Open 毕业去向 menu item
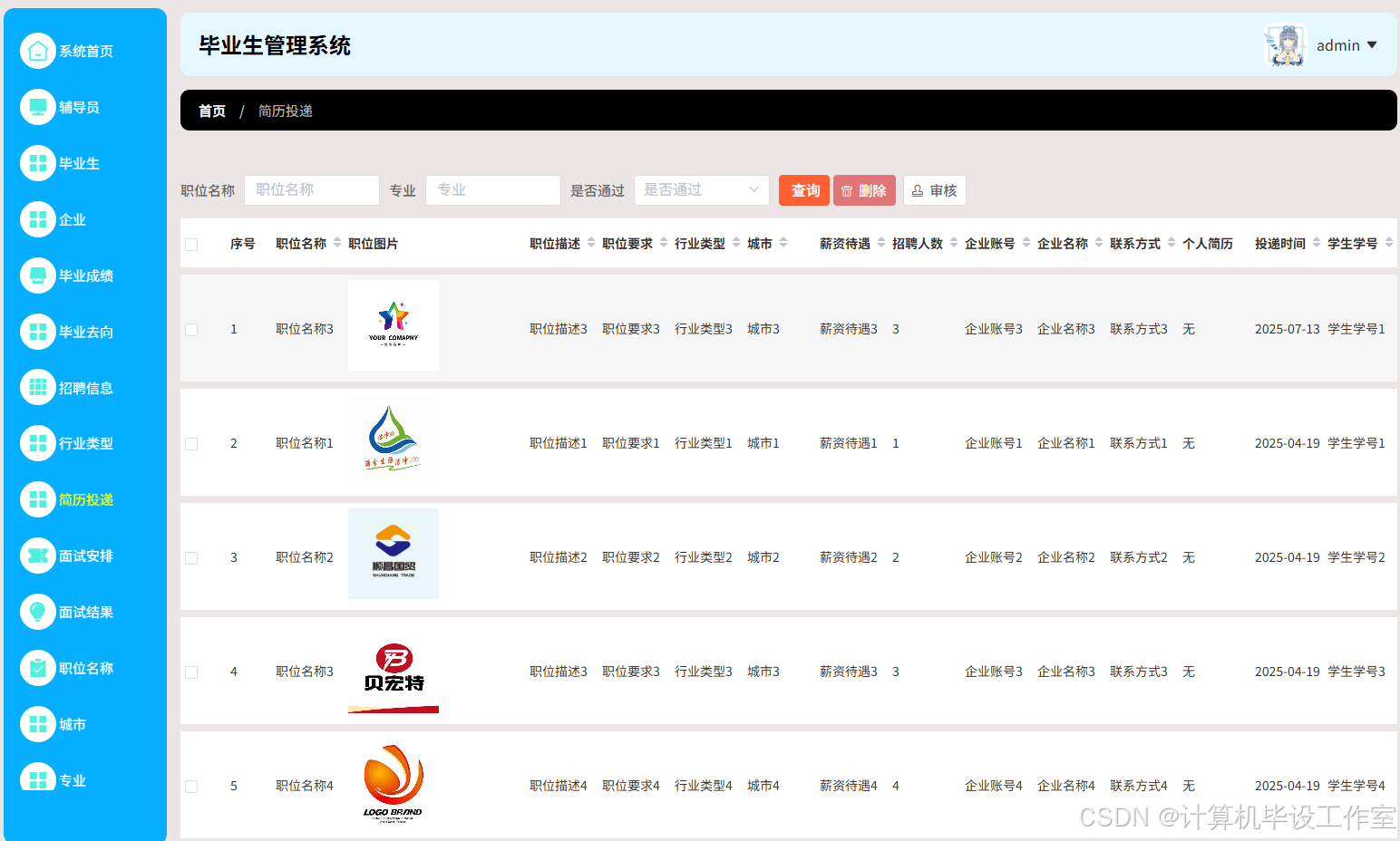Image resolution: width=1400 pixels, height=841 pixels. click(86, 333)
